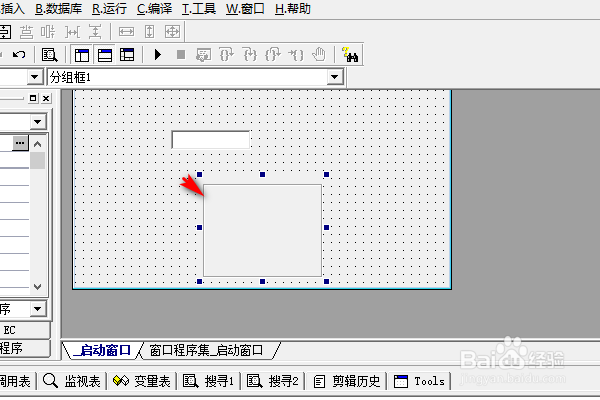Click the property scrollbar thumb

coord(38,160)
